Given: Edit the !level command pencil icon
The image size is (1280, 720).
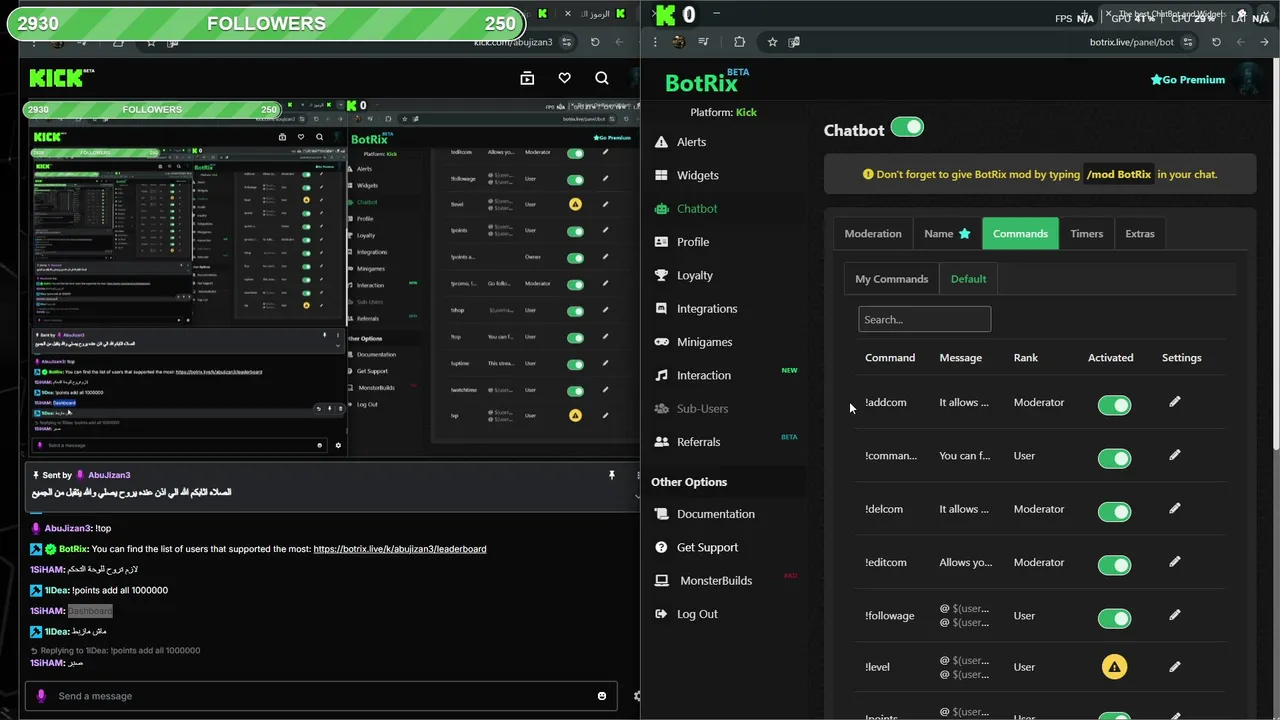Looking at the screenshot, I should (1175, 667).
